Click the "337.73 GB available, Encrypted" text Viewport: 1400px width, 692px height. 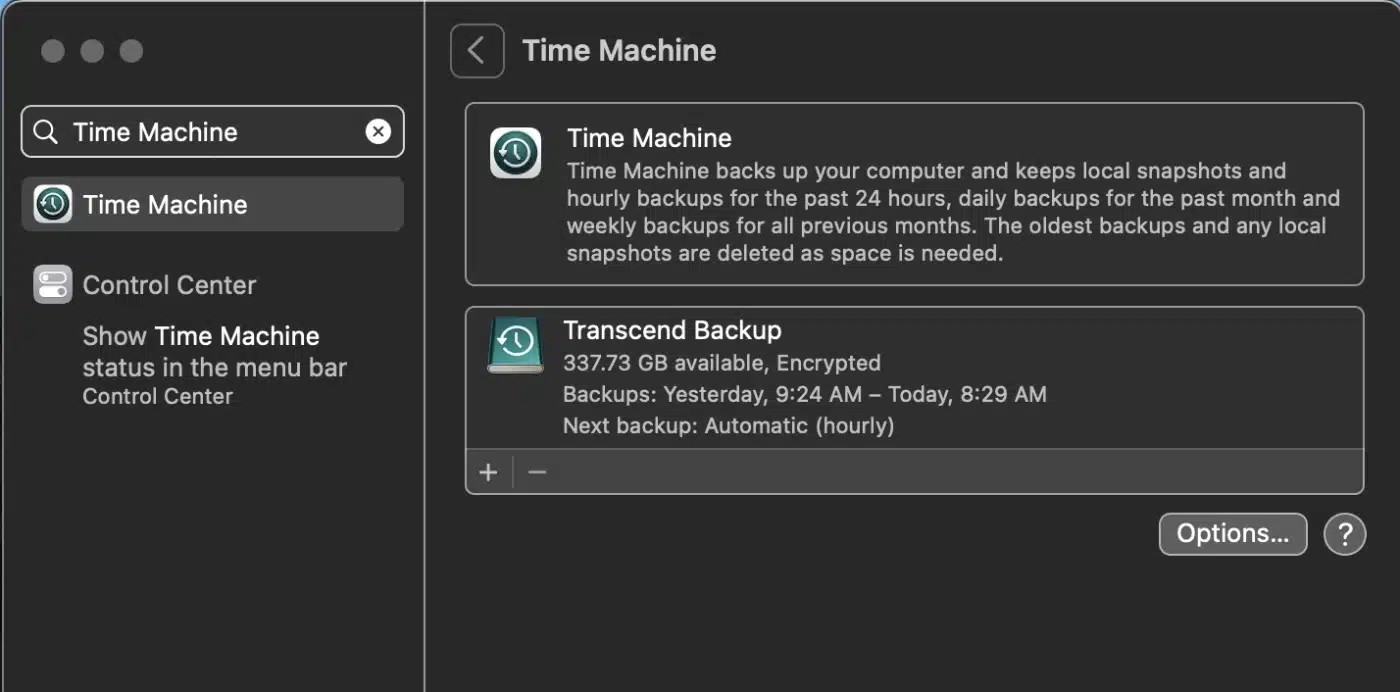[721, 362]
